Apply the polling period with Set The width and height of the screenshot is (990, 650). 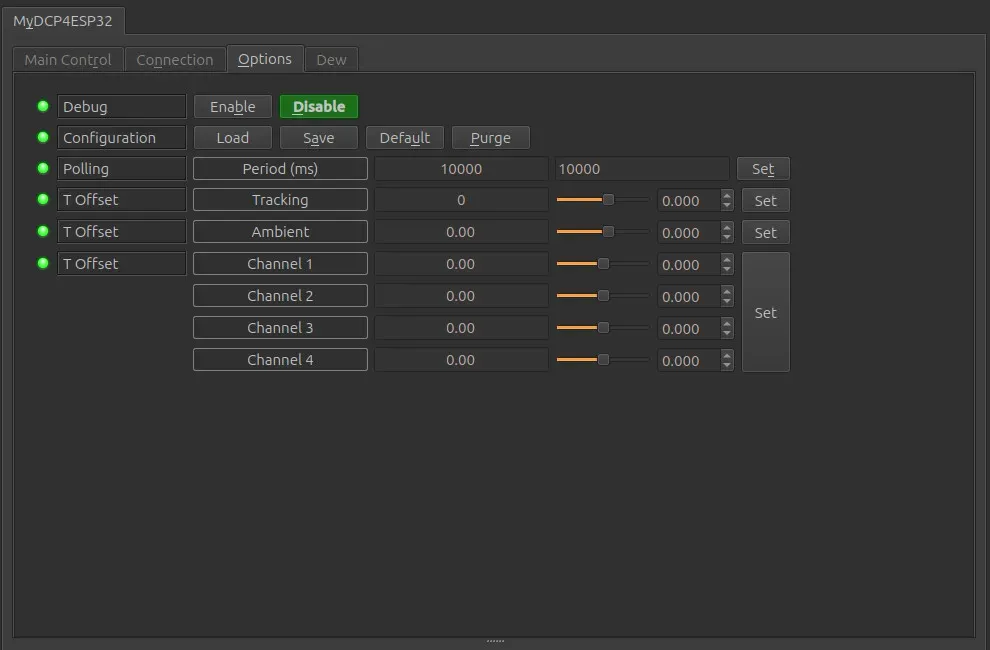coord(763,169)
